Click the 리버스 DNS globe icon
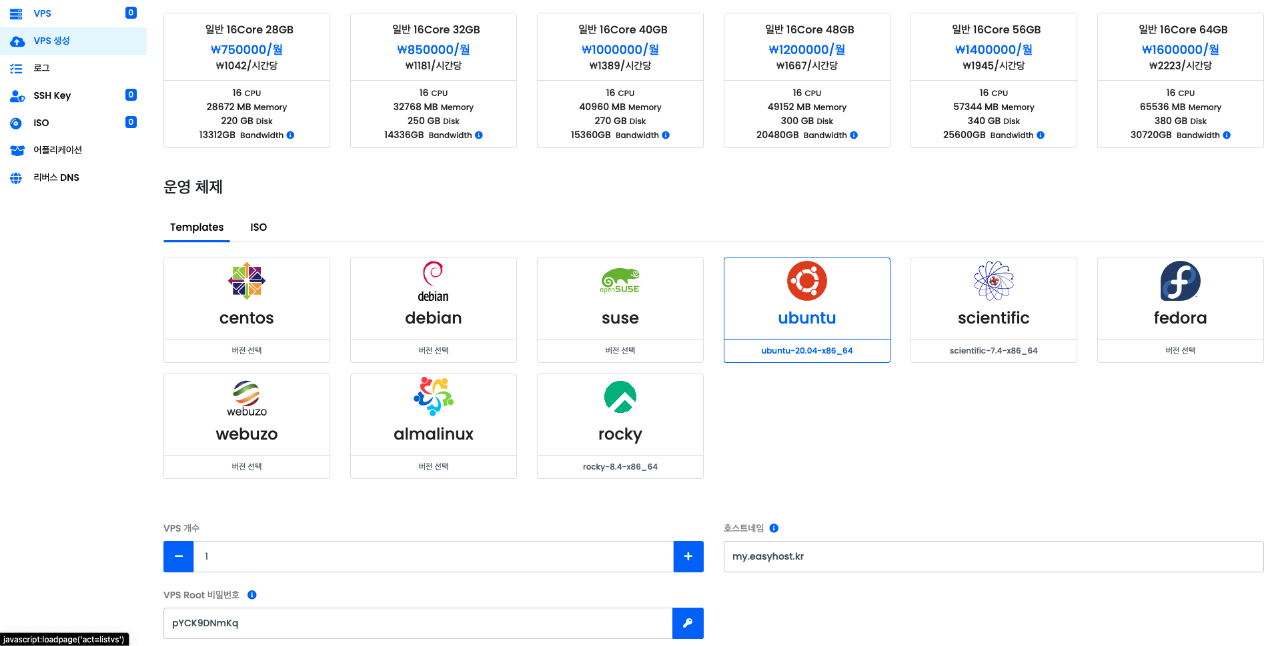 tap(16, 178)
